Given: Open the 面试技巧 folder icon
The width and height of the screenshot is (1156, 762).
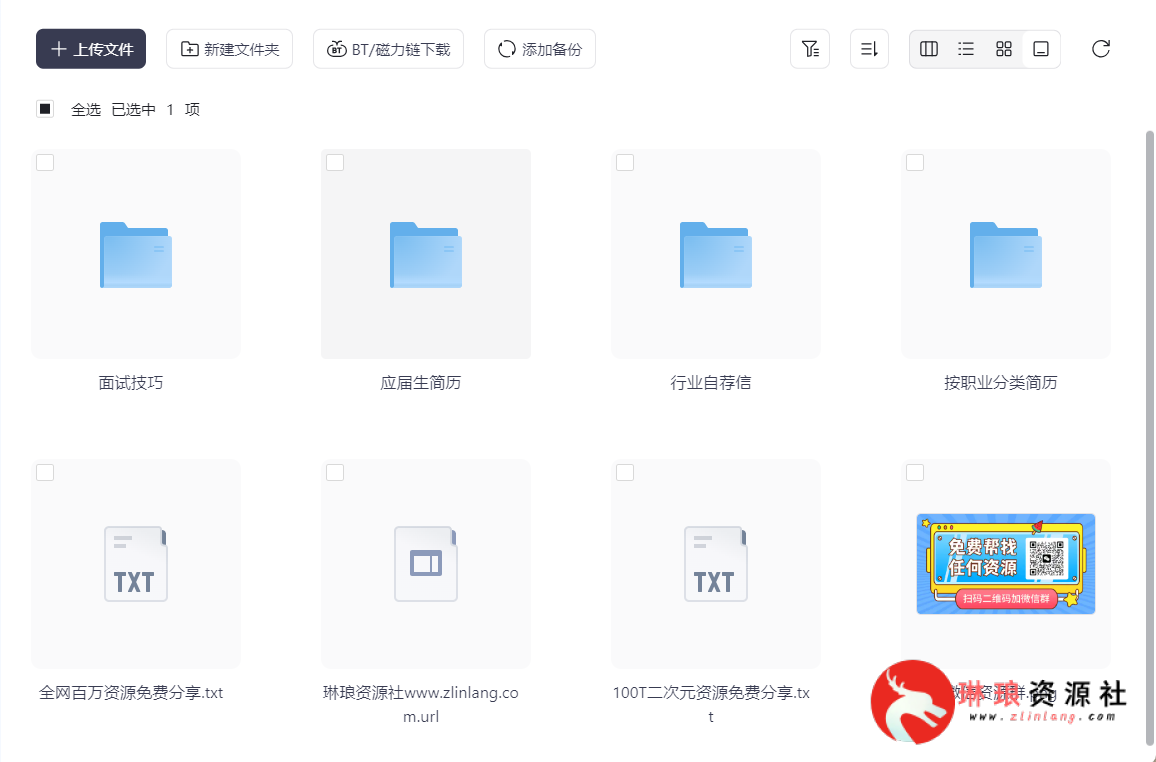Looking at the screenshot, I should (136, 255).
